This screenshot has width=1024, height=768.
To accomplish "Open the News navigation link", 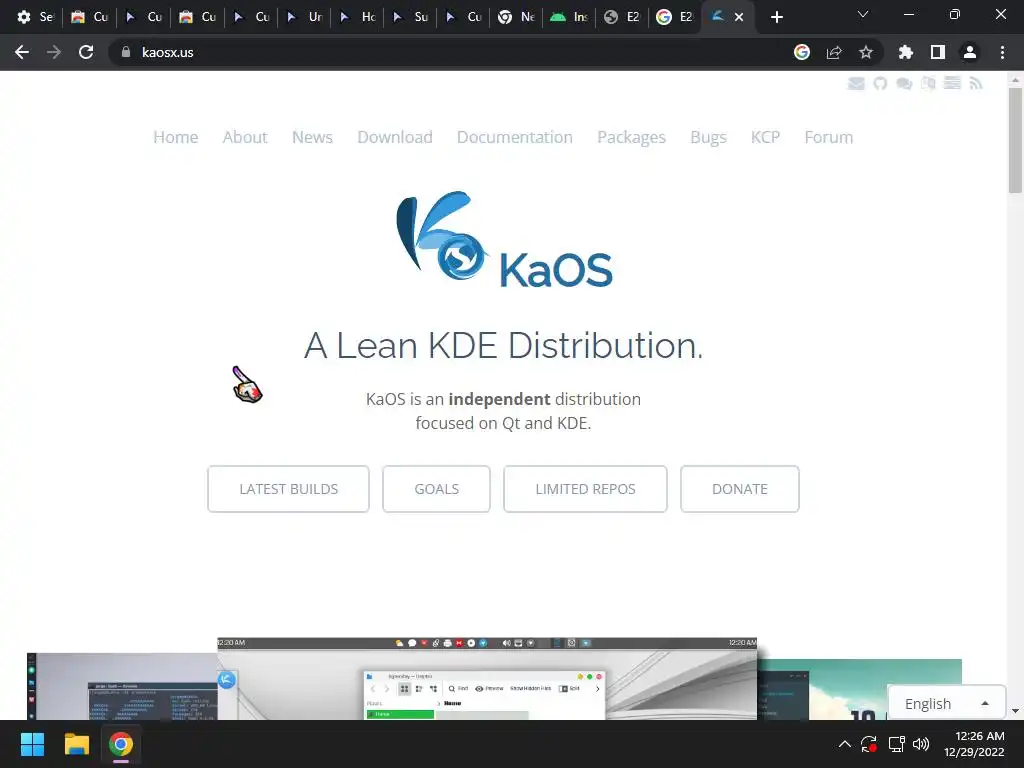I will click(x=312, y=137).
